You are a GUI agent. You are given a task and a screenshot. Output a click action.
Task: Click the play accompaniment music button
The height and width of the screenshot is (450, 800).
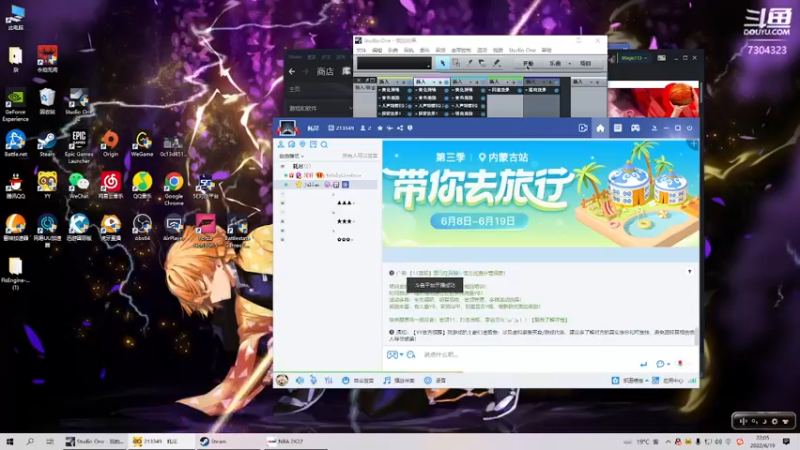pyautogui.click(x=399, y=380)
